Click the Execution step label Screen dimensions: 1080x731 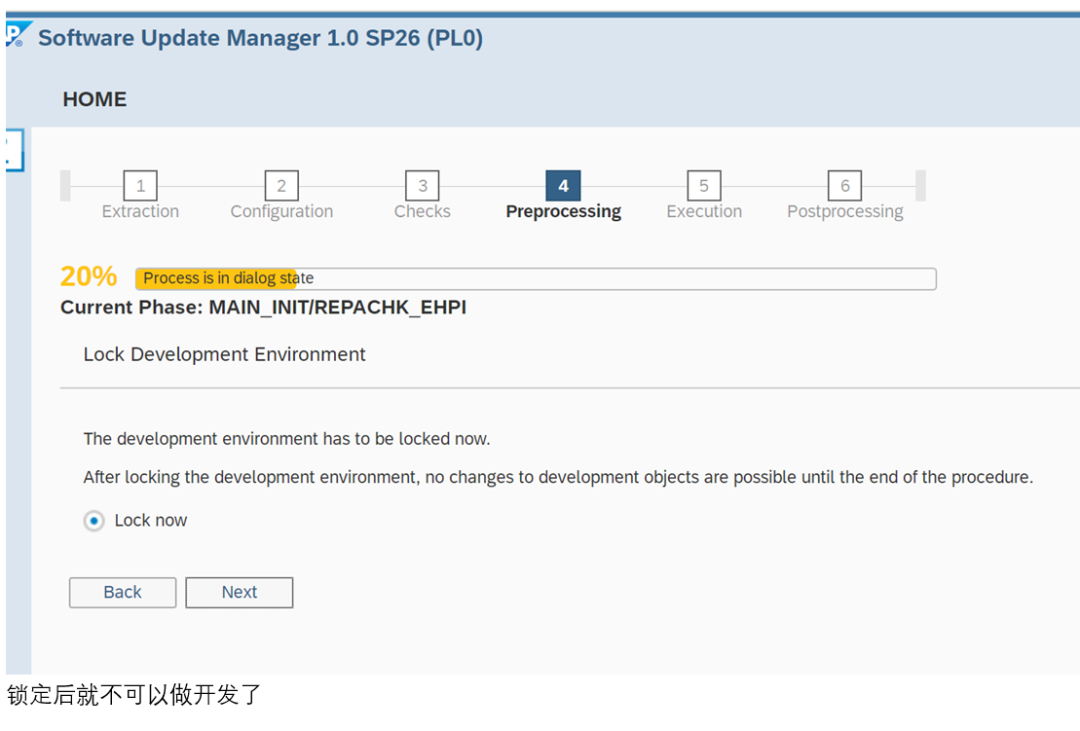click(704, 212)
